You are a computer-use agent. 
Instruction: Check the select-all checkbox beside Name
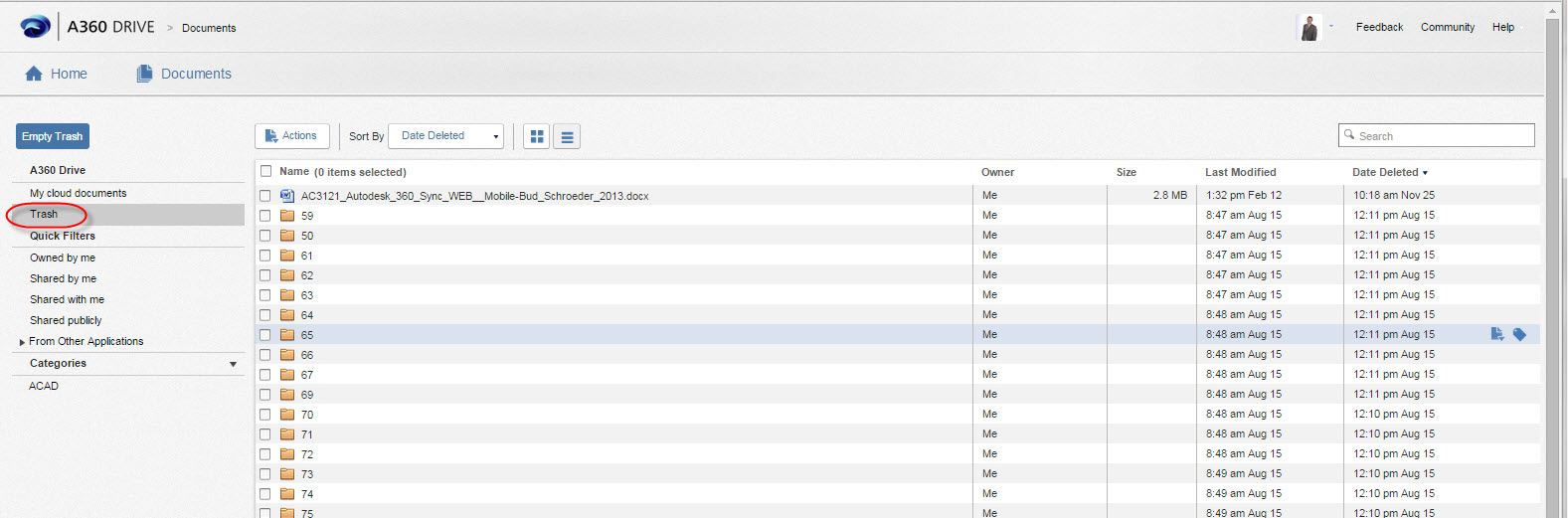pyautogui.click(x=265, y=172)
